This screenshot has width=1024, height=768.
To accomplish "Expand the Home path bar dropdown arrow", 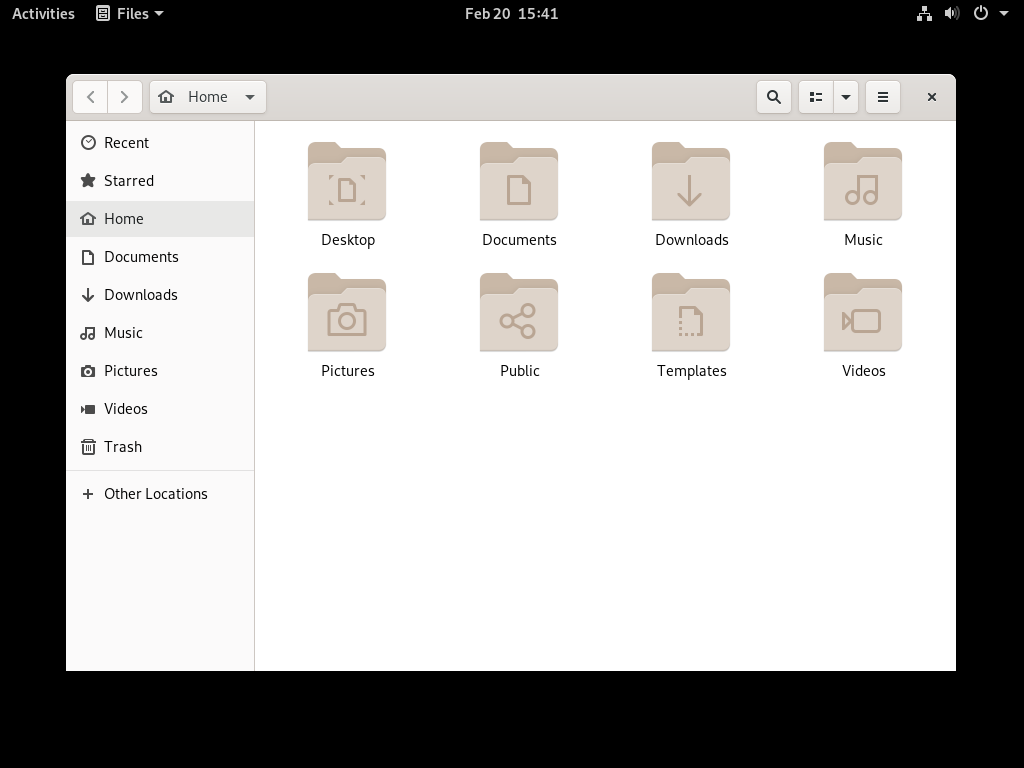I will point(249,97).
